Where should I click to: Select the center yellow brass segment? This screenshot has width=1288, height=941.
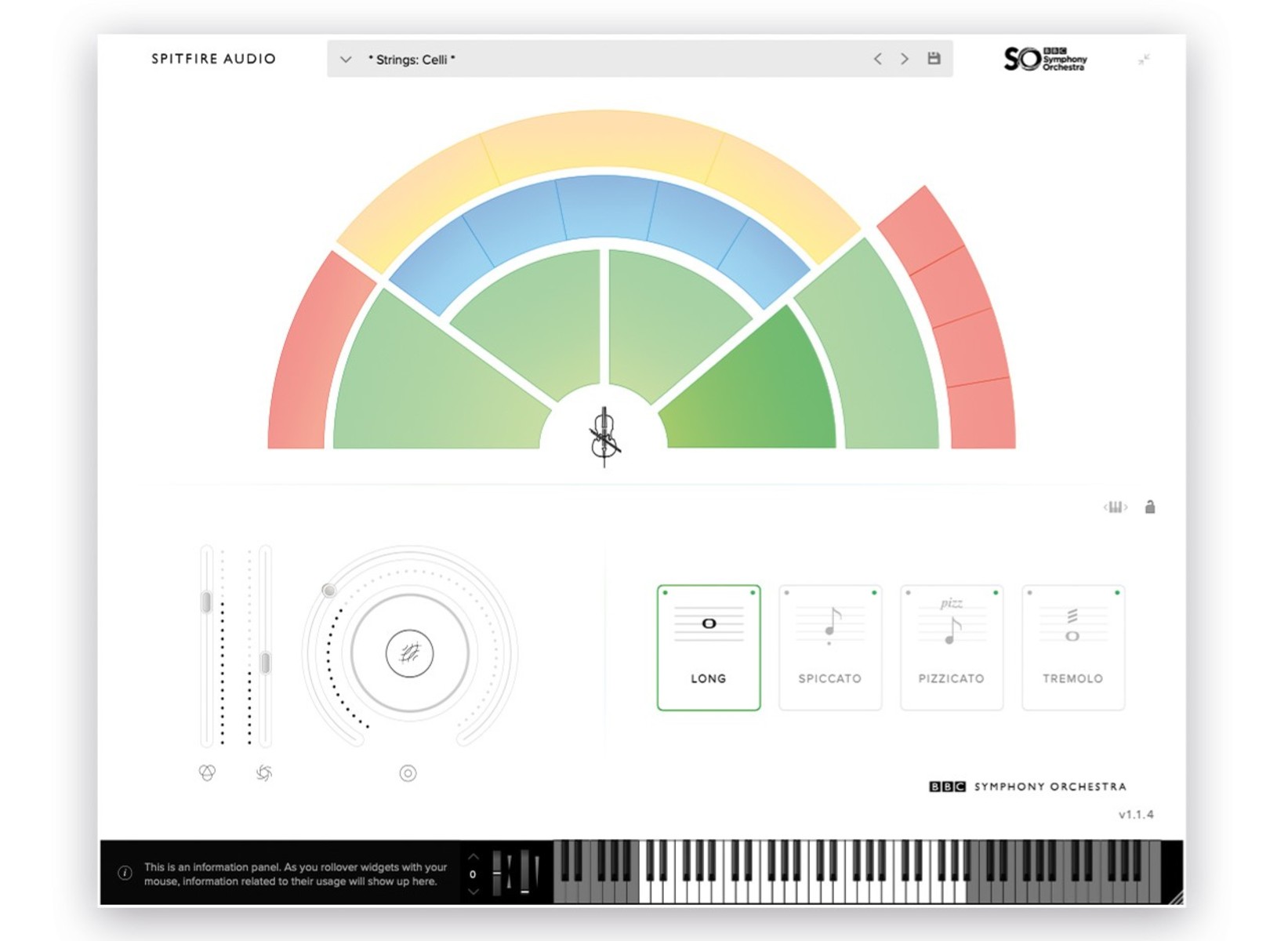[602, 141]
